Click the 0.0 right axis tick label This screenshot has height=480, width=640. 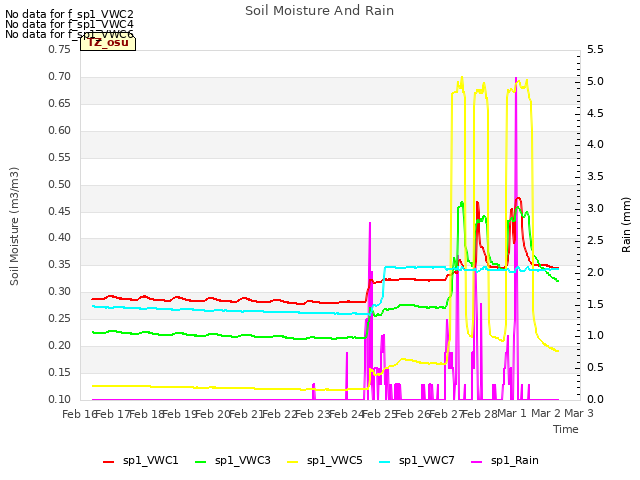596,400
